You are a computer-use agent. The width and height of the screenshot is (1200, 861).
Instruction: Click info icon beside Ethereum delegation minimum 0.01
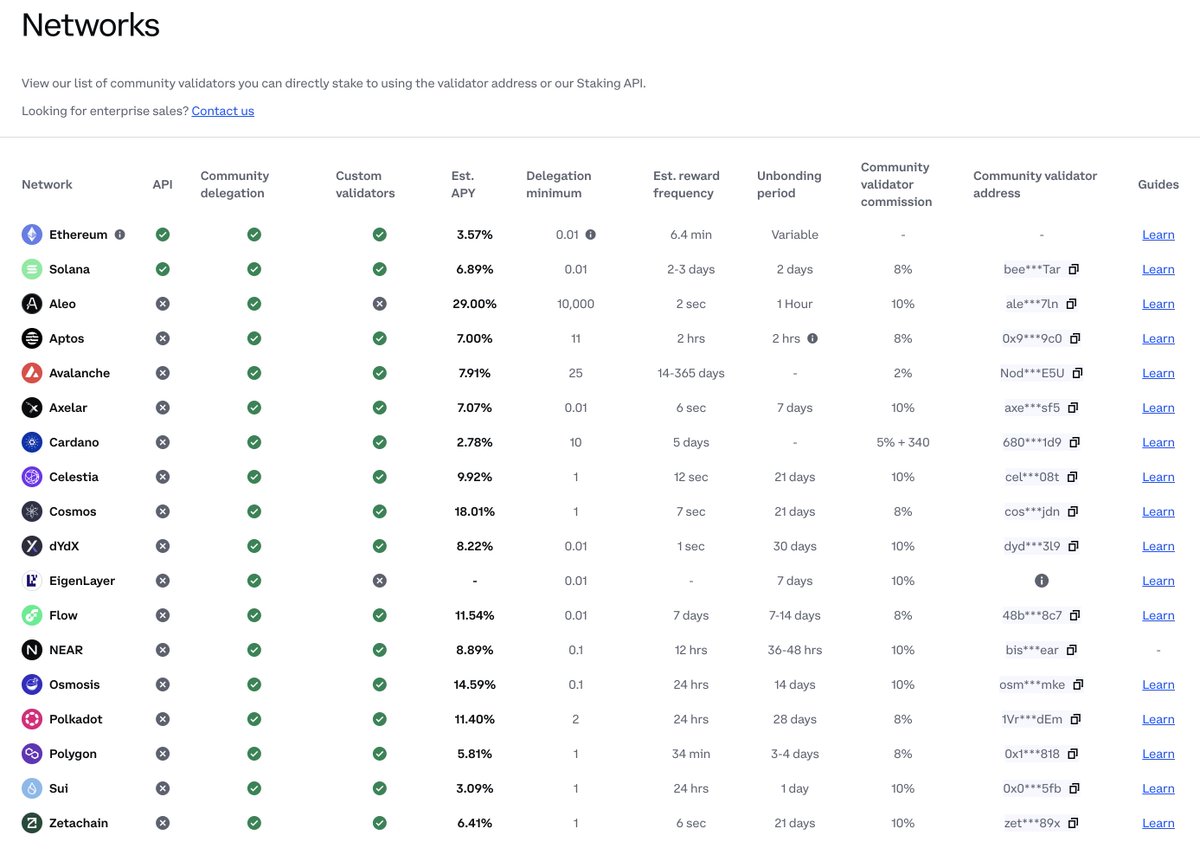590,235
